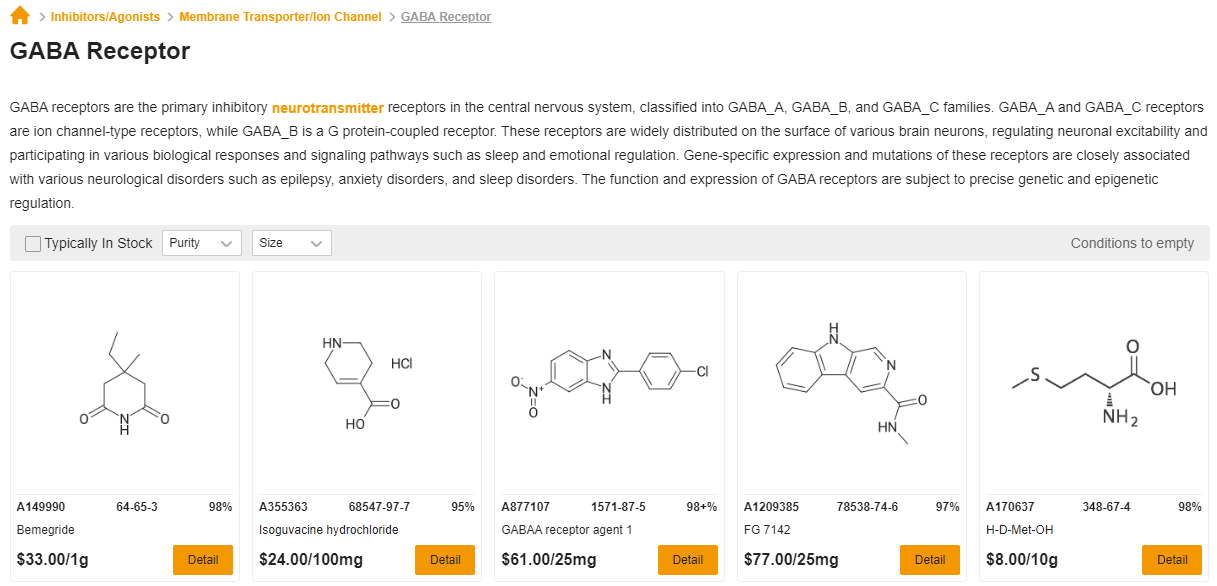The image size is (1217, 586).
Task: Click Detail for Bemegride
Action: point(203,560)
